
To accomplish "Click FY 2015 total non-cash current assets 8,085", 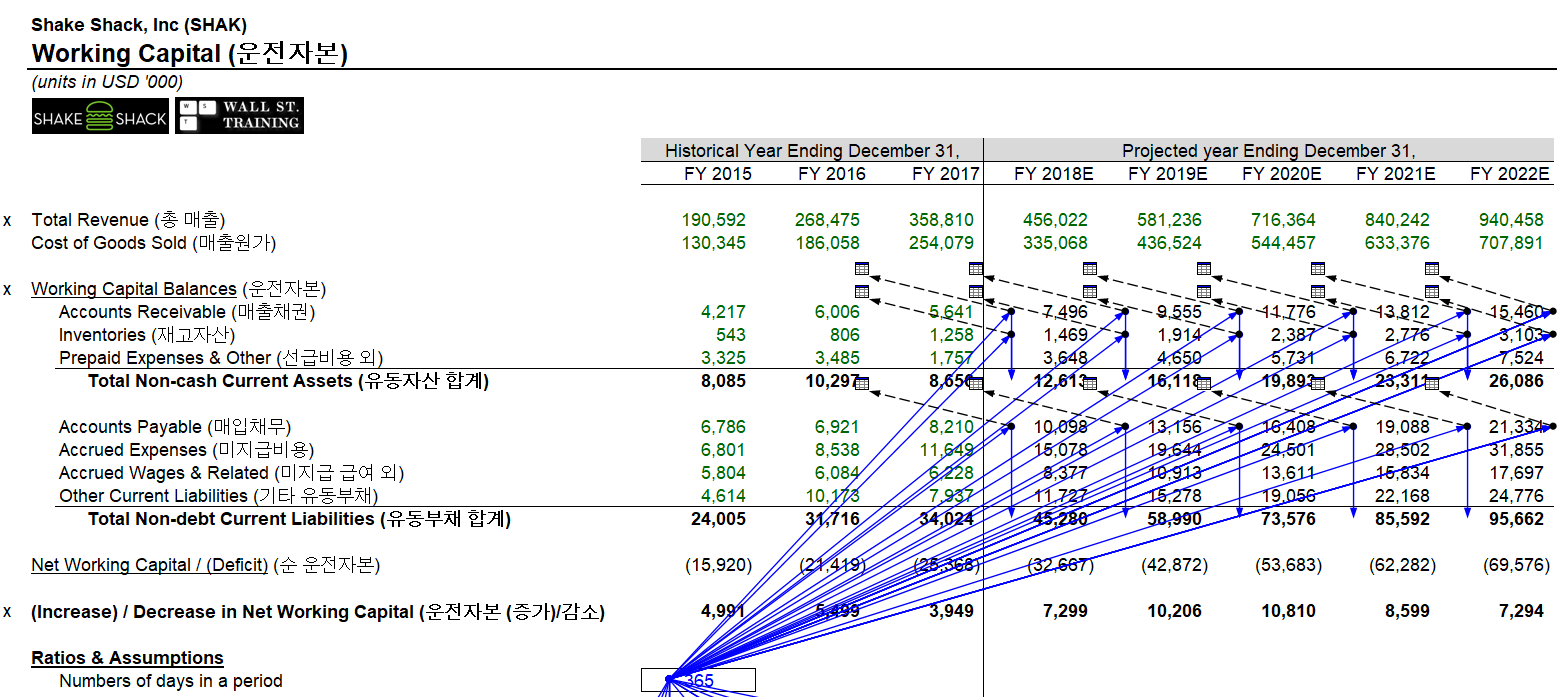I will tap(723, 381).
